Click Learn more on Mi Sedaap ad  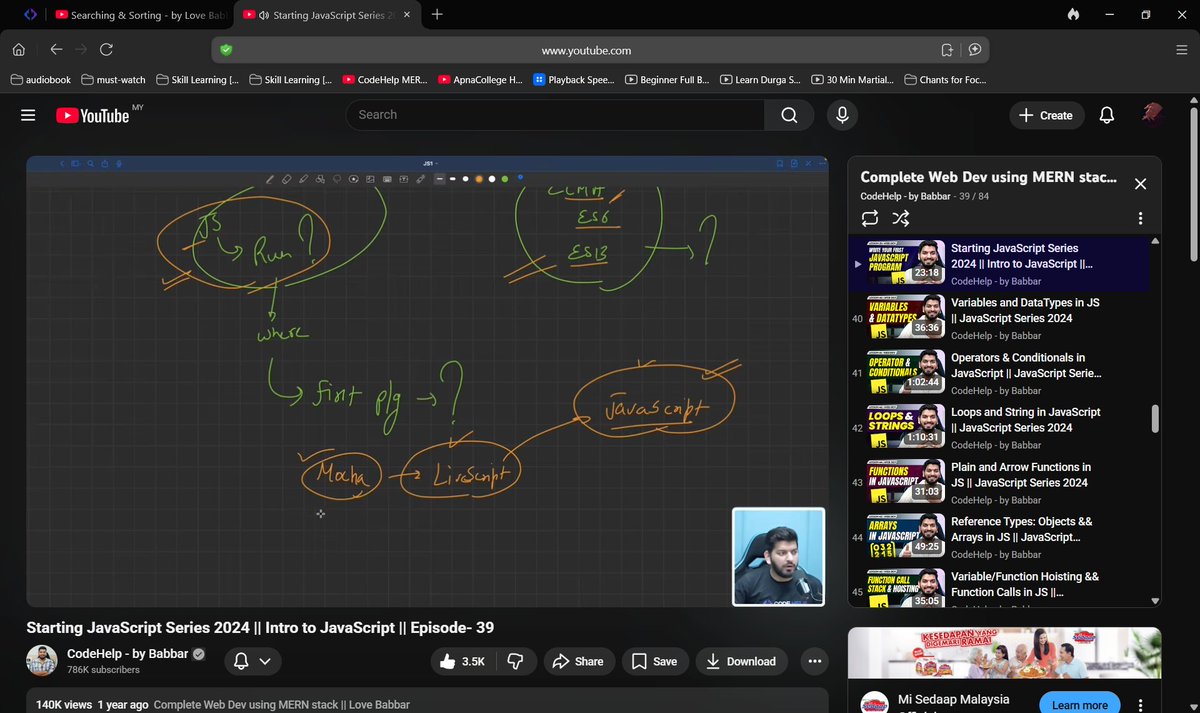pyautogui.click(x=1079, y=704)
